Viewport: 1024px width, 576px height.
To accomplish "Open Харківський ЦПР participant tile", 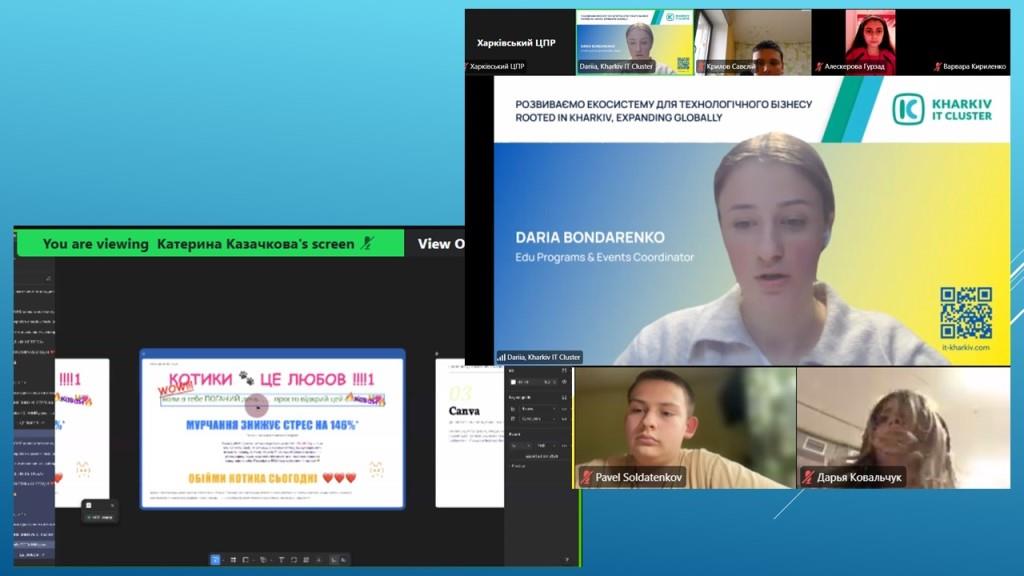I will 519,42.
